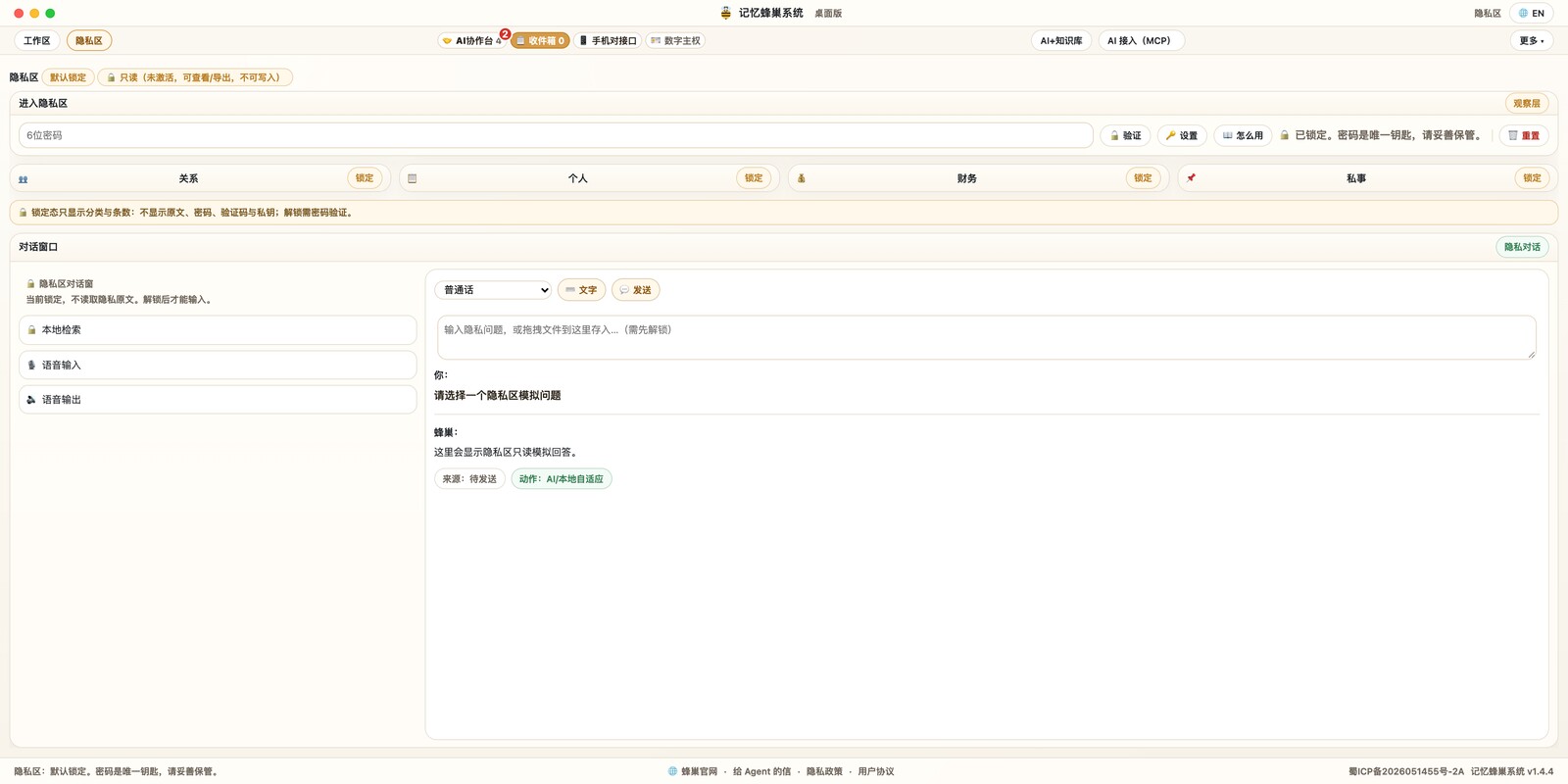Click the privacy question text area
Viewport: 1568px width, 784px height.
pos(986,337)
